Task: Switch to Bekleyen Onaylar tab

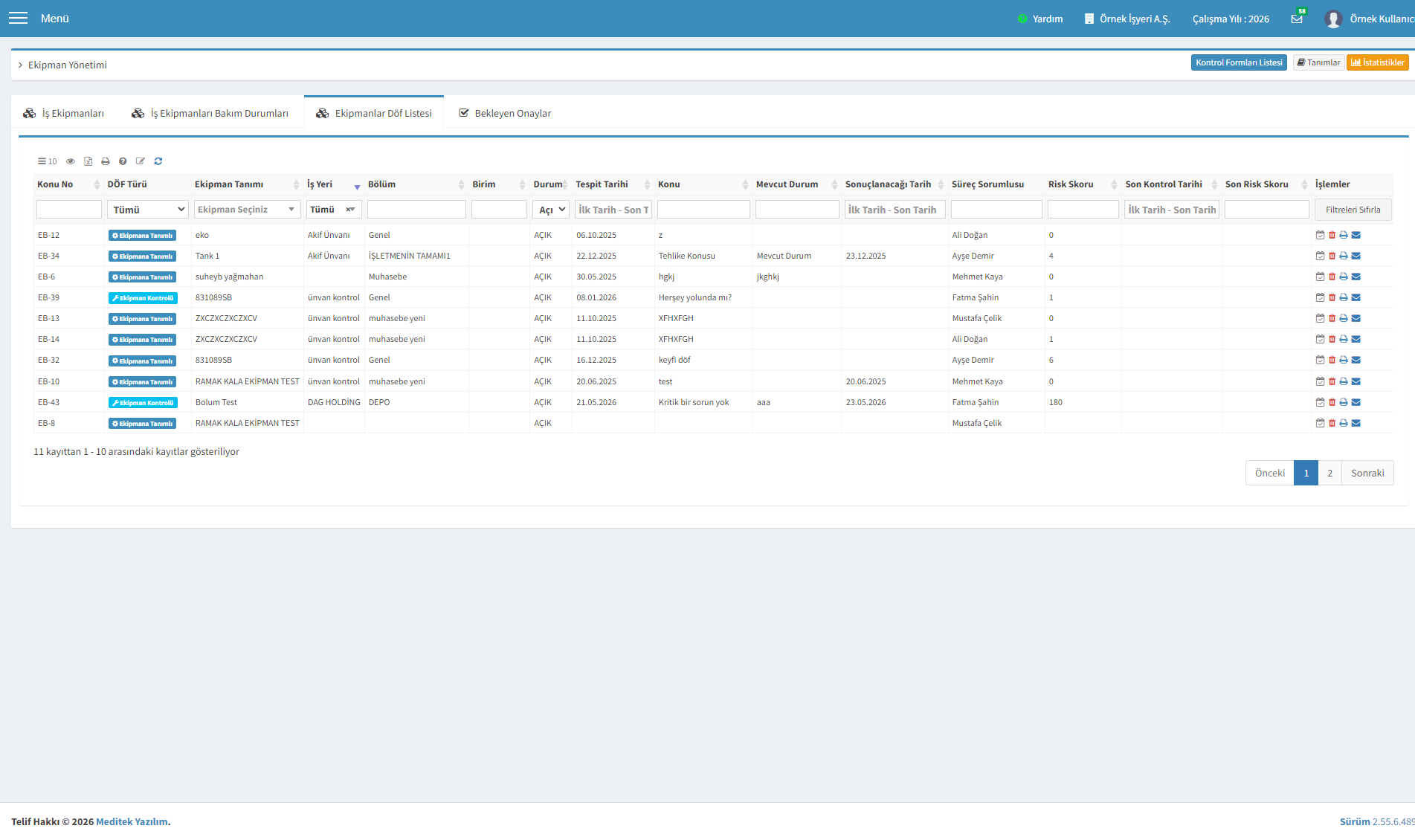Action: [505, 113]
